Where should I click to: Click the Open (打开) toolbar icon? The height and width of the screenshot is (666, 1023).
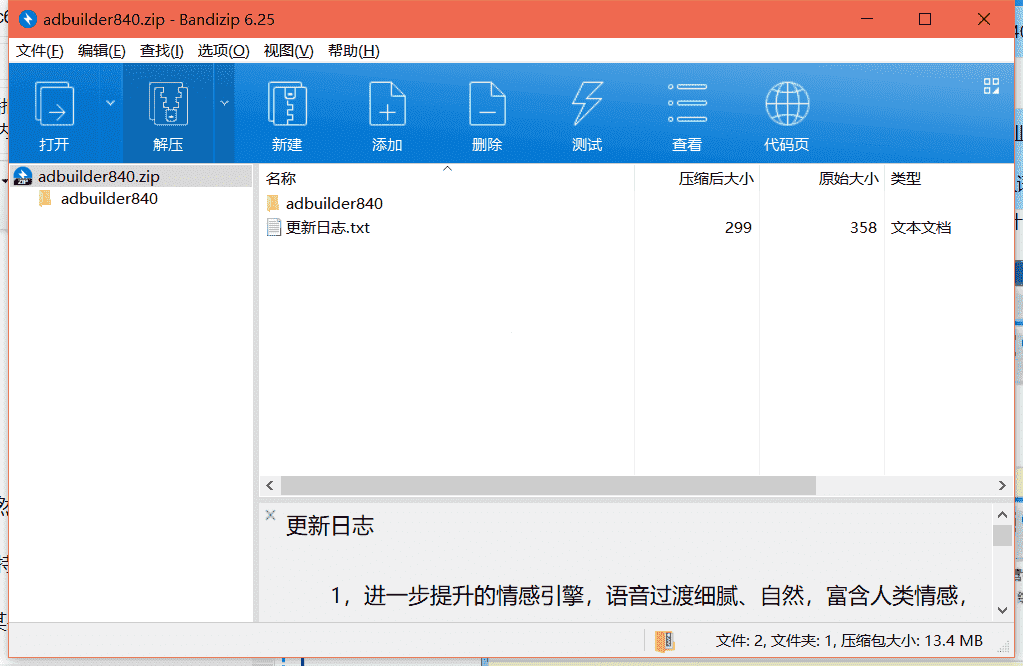pyautogui.click(x=54, y=104)
